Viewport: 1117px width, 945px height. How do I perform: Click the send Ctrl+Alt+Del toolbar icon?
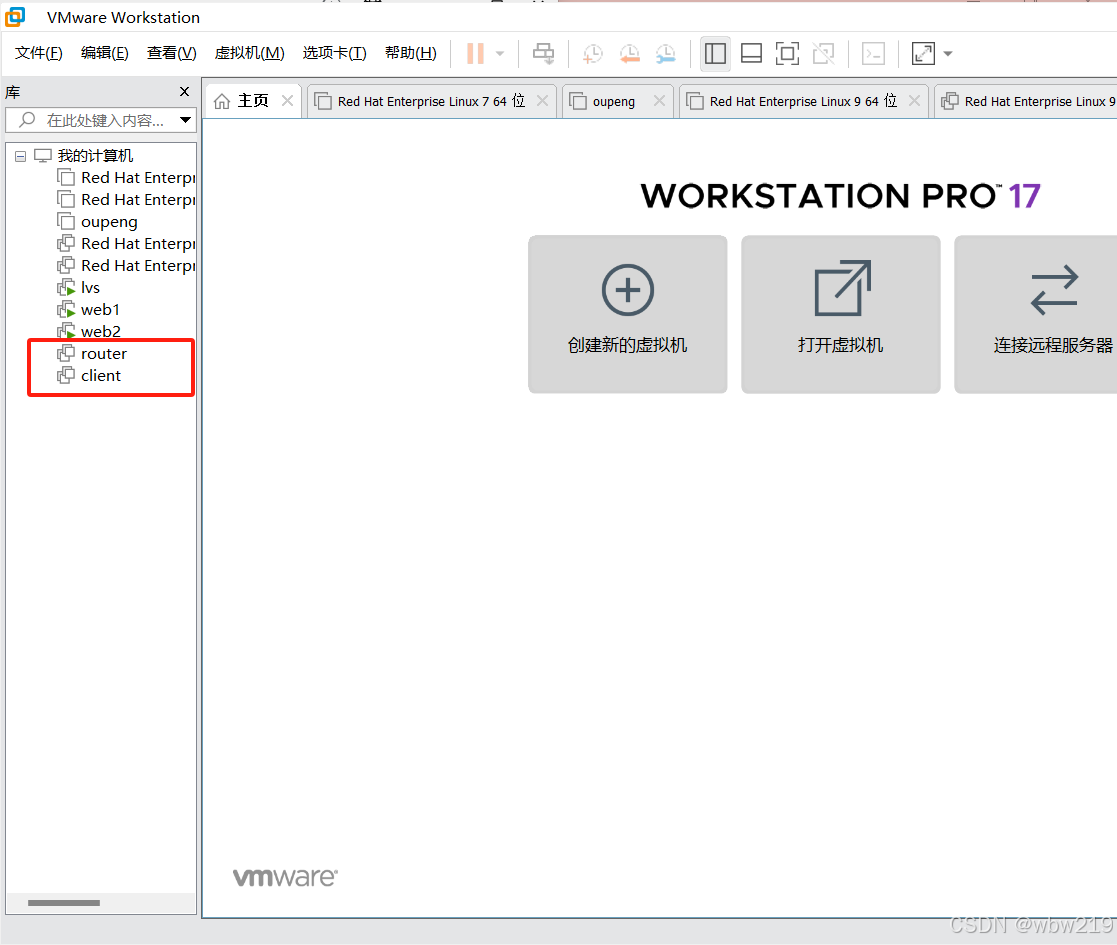[x=544, y=53]
